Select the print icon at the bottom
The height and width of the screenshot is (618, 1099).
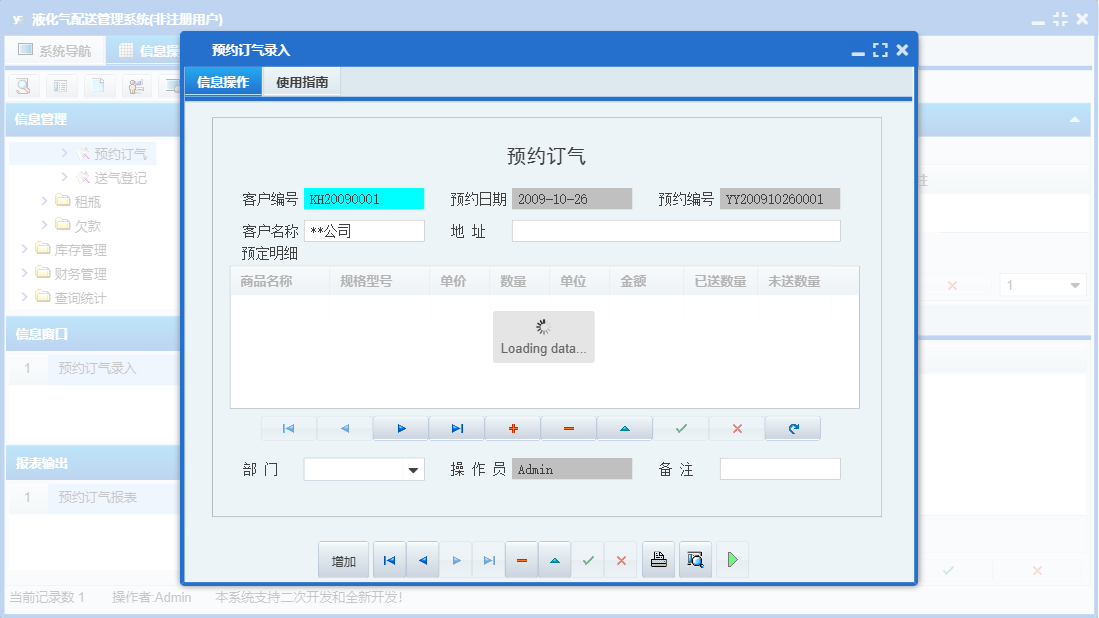(658, 559)
